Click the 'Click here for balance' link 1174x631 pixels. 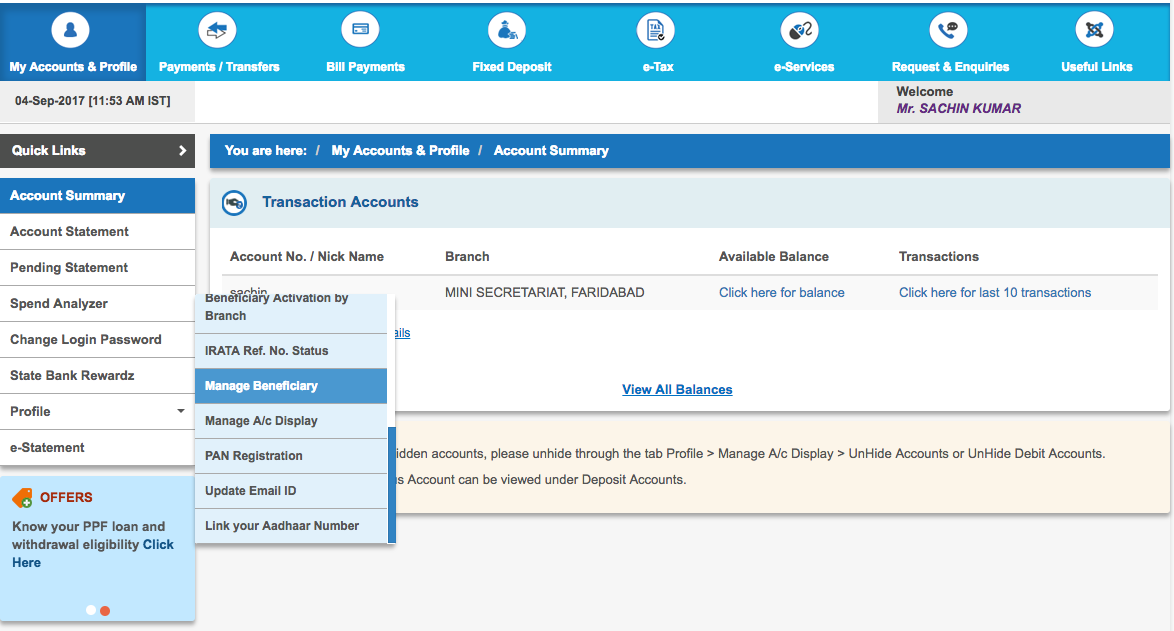point(782,293)
